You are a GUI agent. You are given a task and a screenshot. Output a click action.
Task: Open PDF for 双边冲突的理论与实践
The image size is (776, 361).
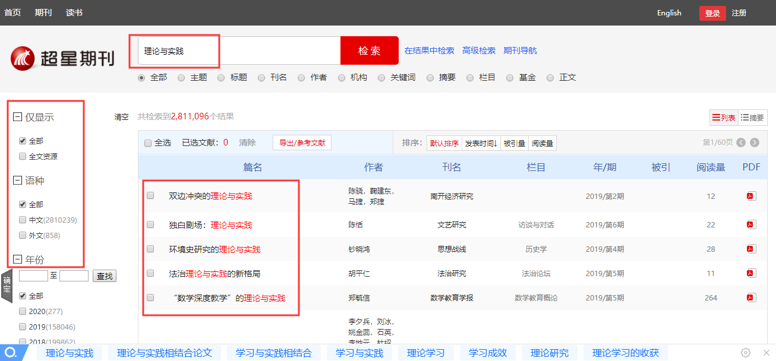pyautogui.click(x=751, y=196)
